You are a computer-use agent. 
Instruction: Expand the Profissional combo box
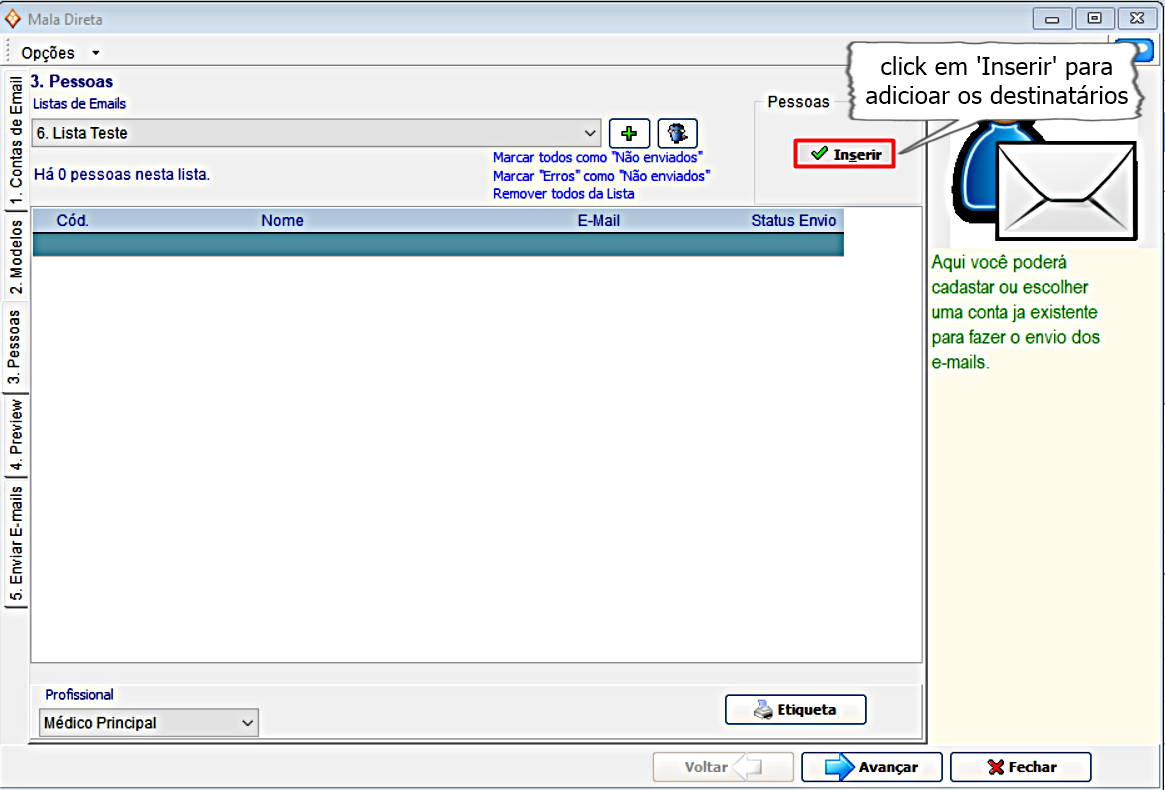[x=247, y=723]
